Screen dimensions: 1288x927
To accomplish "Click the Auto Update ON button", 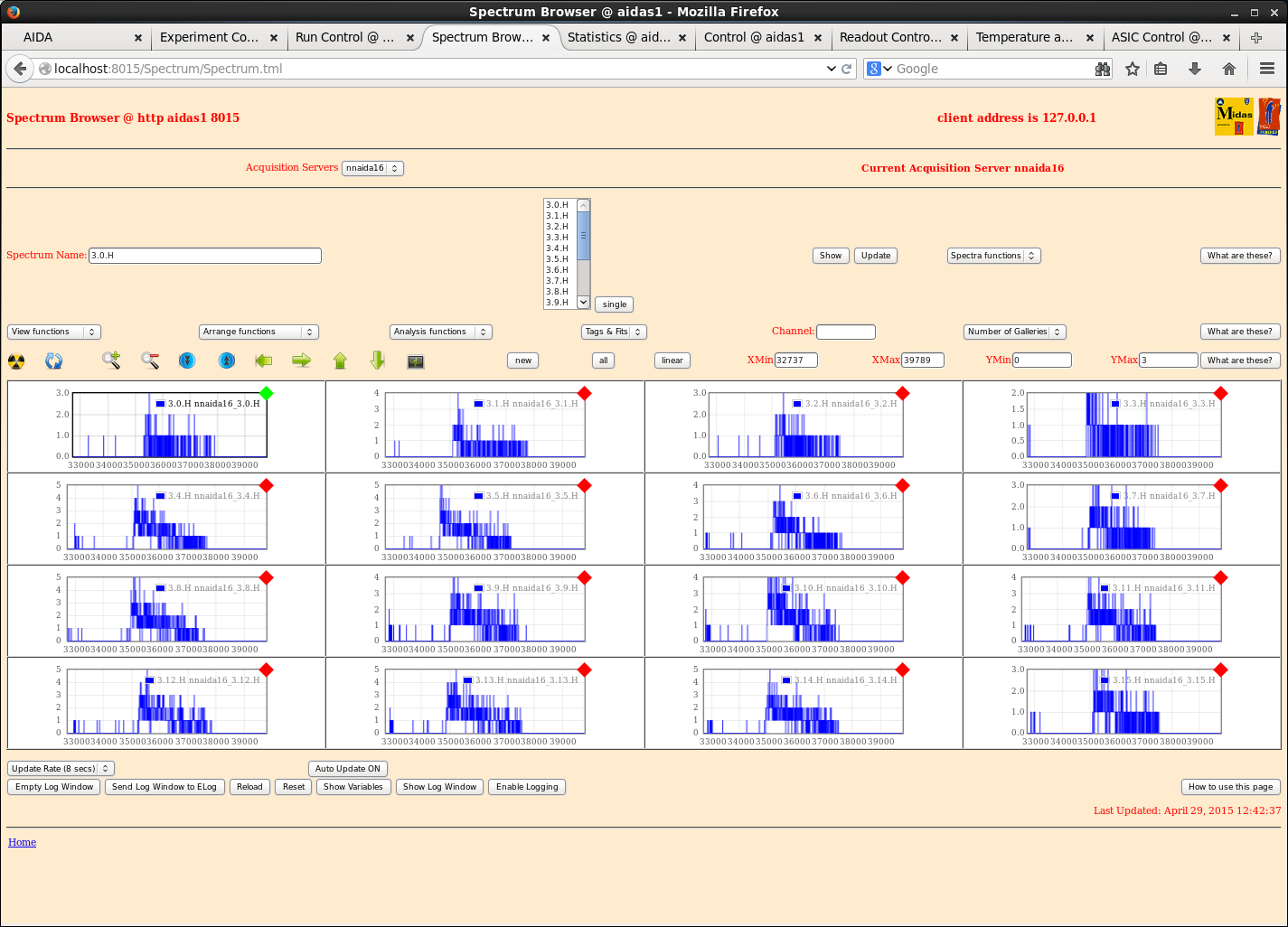I will point(348,769).
